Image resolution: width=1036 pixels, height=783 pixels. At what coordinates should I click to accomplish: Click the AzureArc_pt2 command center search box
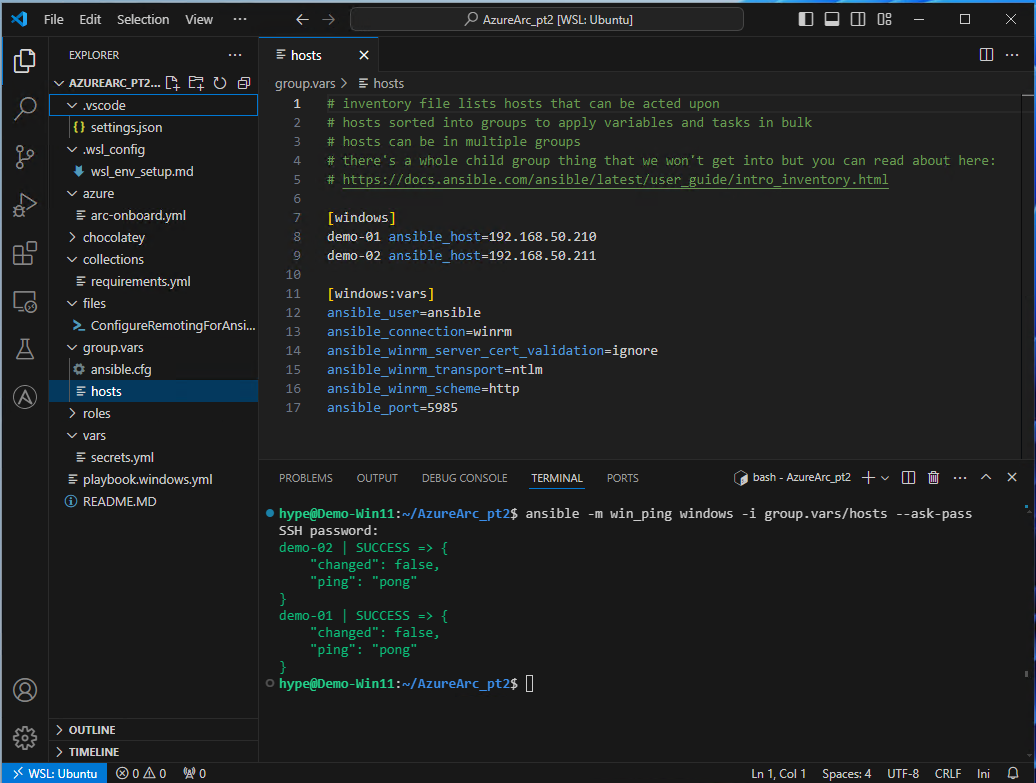click(x=547, y=19)
